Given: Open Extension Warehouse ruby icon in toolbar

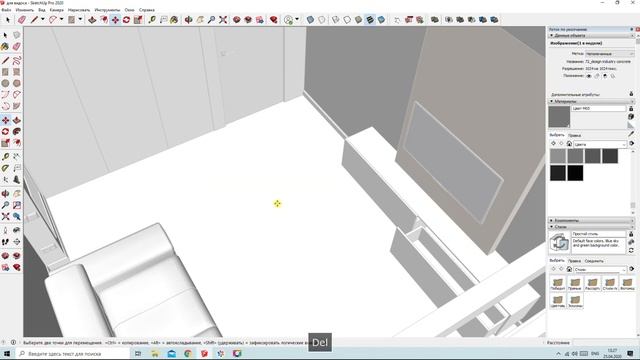Looking at the screenshot, I should [274, 20].
